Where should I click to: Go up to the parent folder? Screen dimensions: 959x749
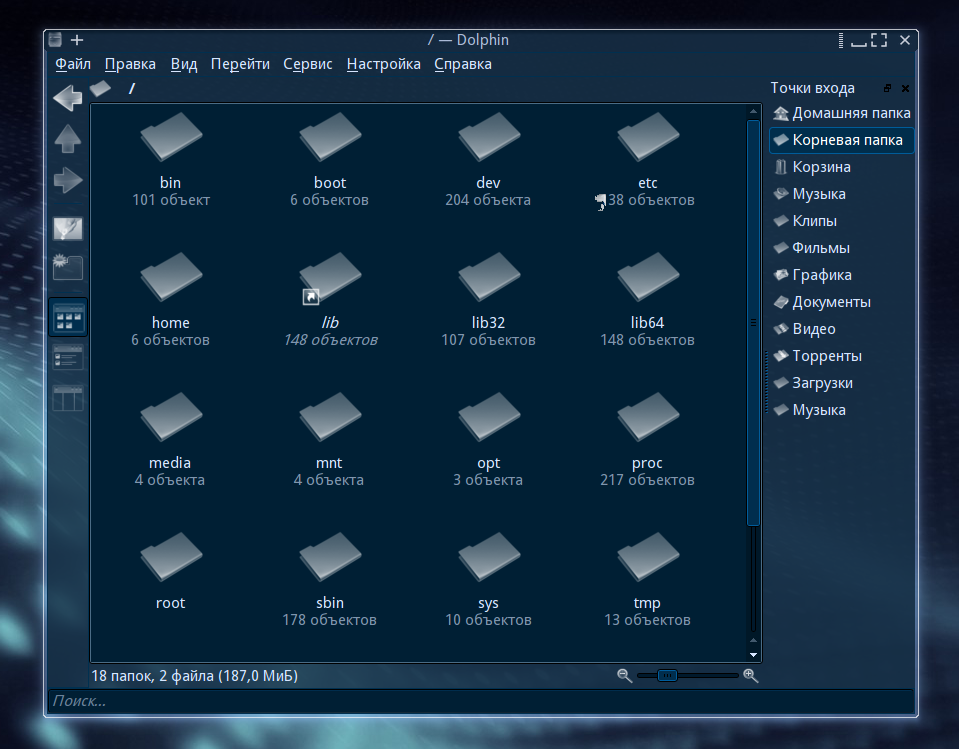(x=67, y=139)
